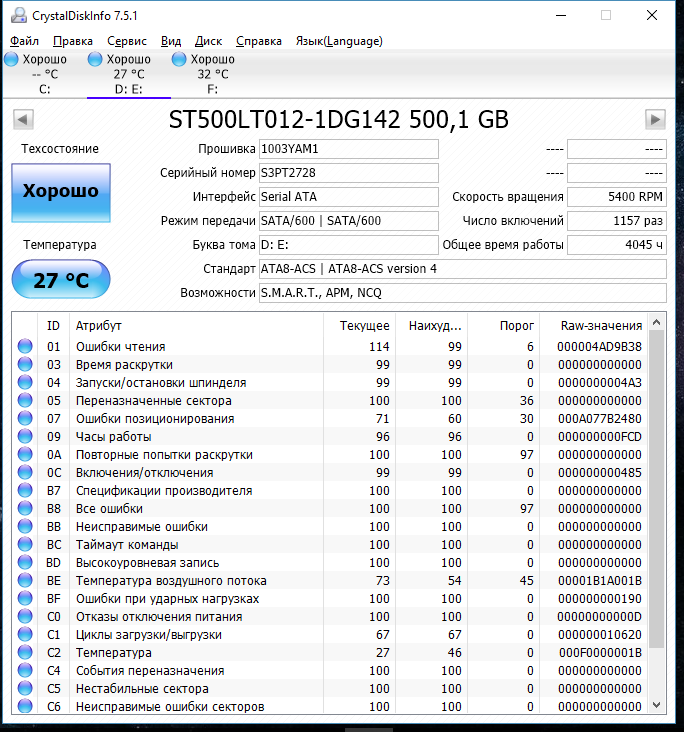This screenshot has height=732, width=684.
Task: Click the Прошивка field 1003YAM1
Action: tap(349, 149)
